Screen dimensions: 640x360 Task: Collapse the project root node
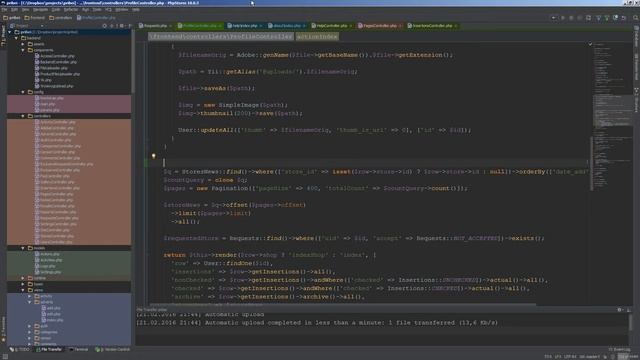(10, 32)
